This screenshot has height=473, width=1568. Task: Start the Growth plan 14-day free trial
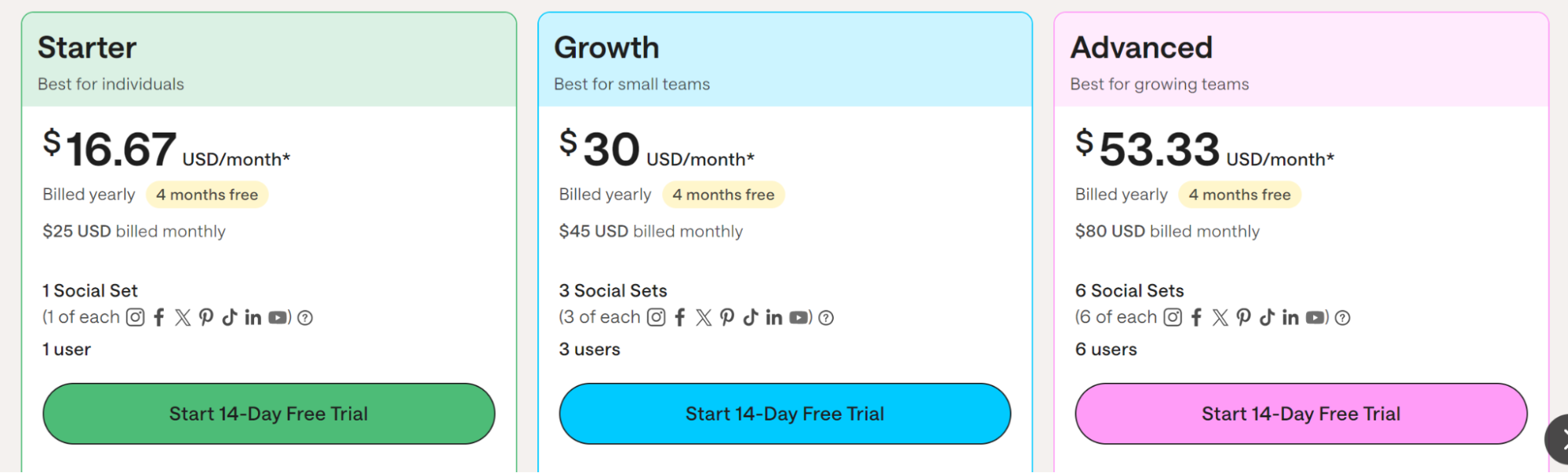[x=785, y=413]
